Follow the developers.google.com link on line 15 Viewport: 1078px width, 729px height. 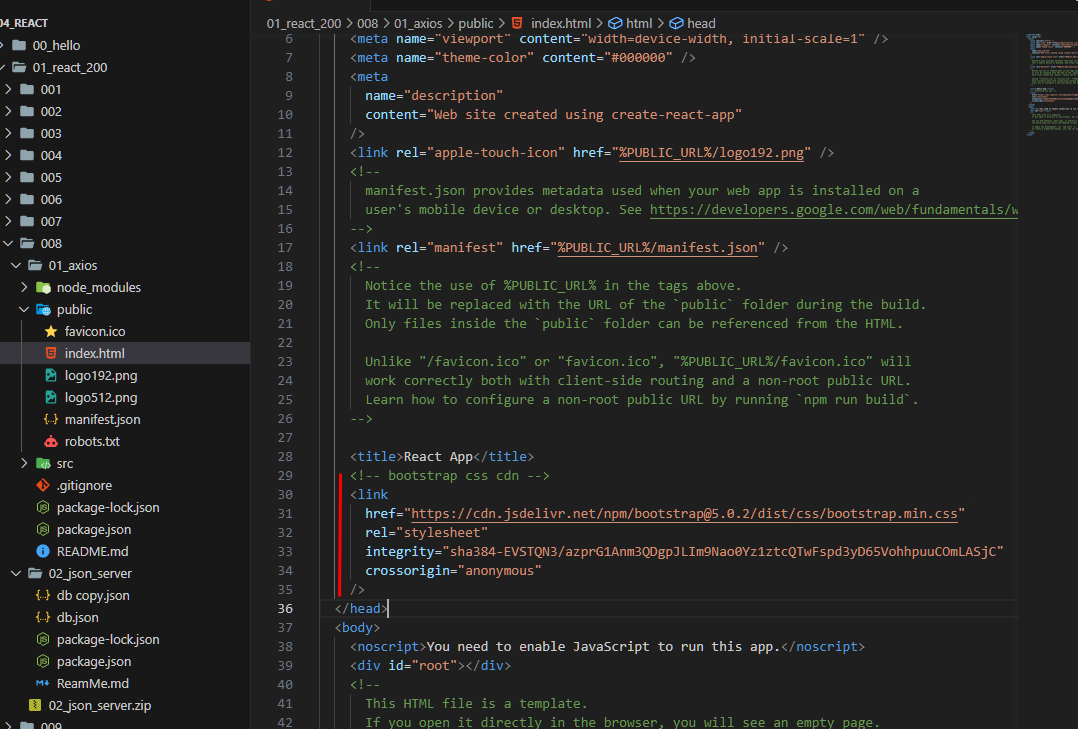[834, 210]
